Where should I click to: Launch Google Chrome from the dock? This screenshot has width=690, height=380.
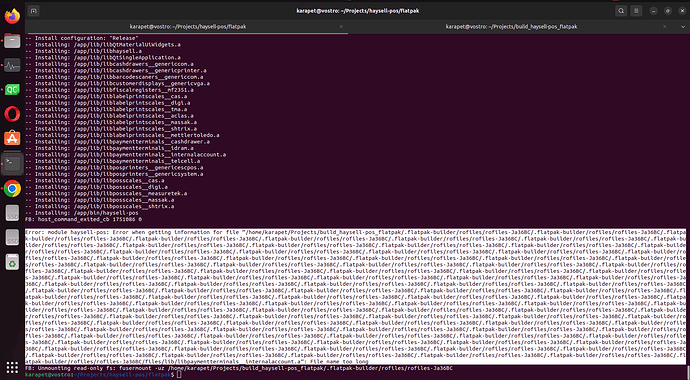click(x=12, y=188)
